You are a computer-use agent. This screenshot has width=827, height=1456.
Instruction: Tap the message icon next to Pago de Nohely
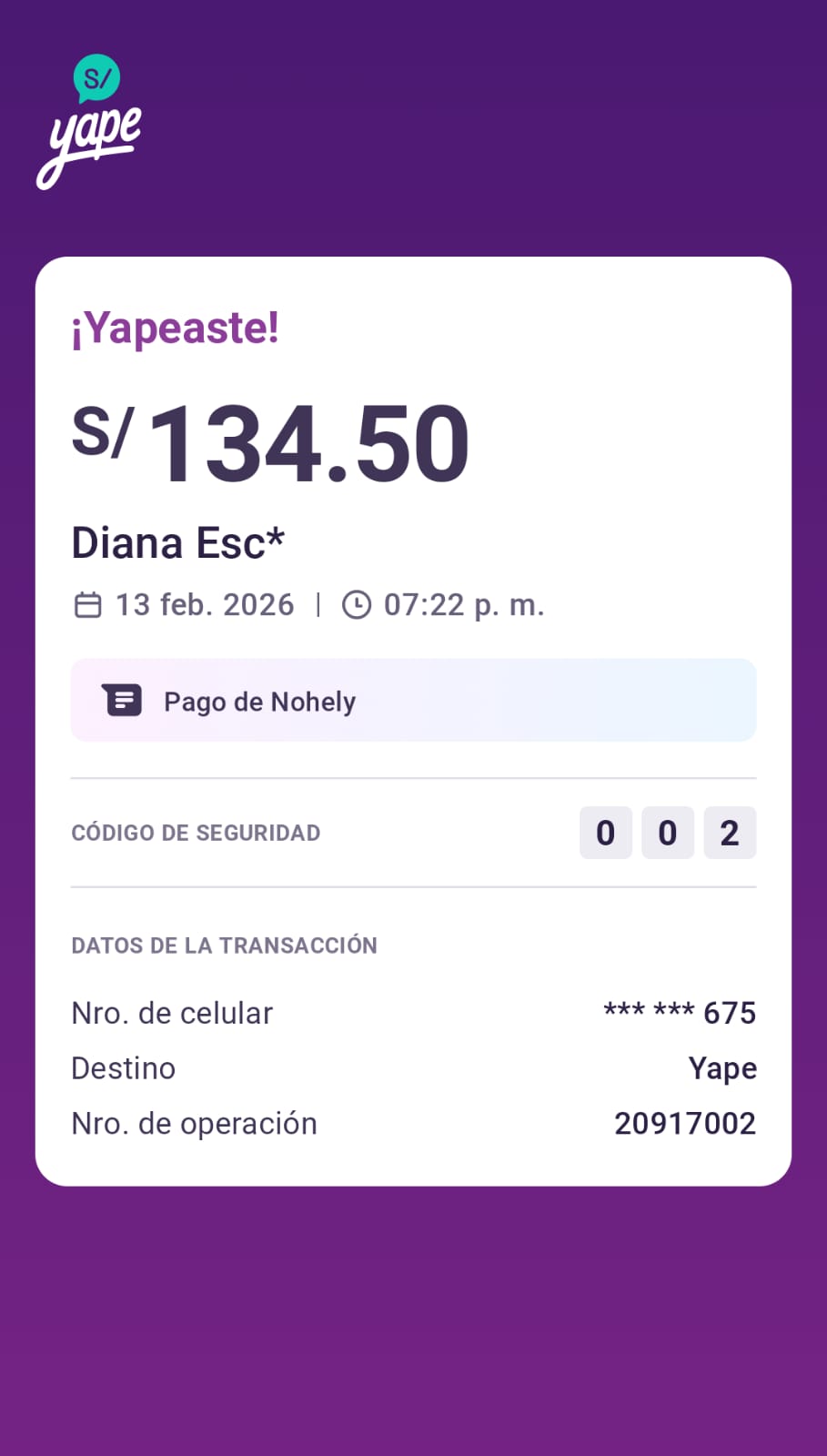pos(123,701)
